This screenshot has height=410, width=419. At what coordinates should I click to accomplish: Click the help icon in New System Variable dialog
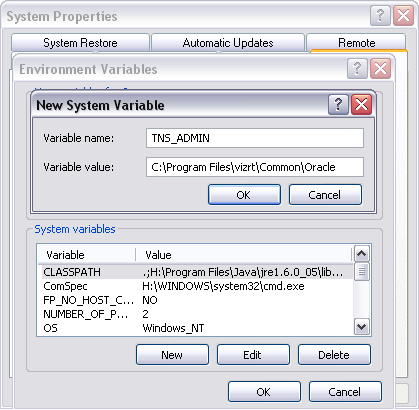point(338,104)
